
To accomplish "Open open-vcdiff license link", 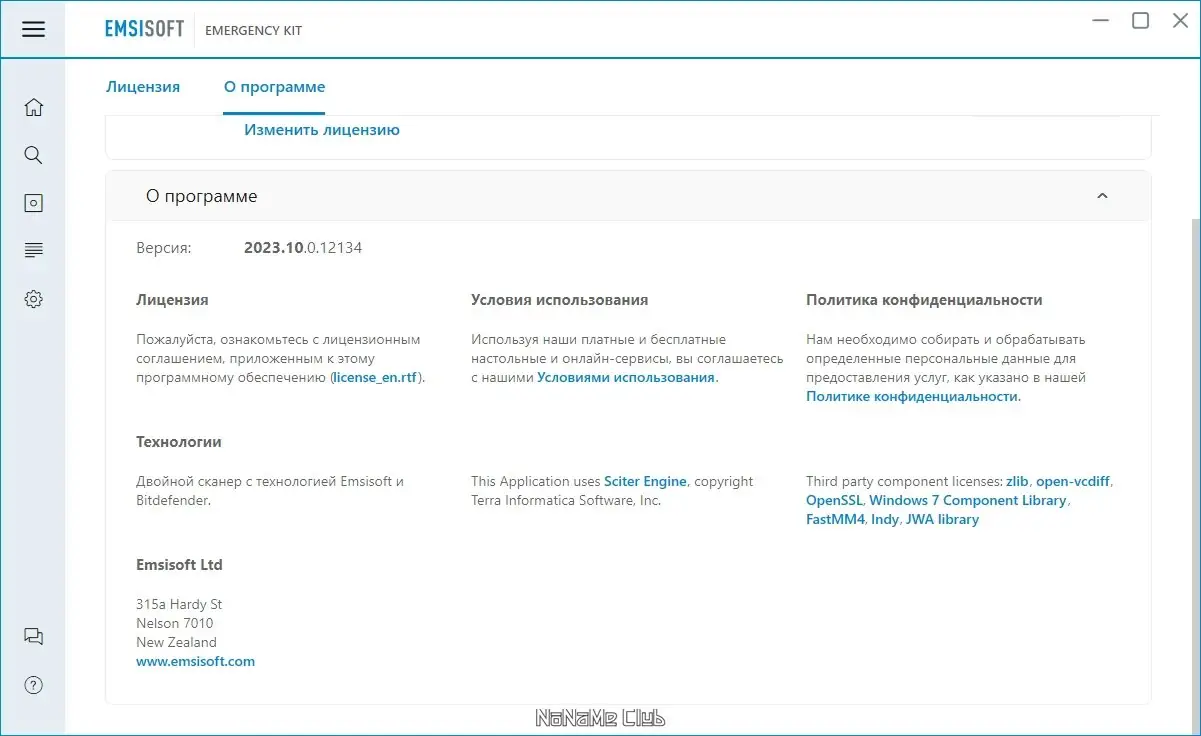I will click(1073, 482).
